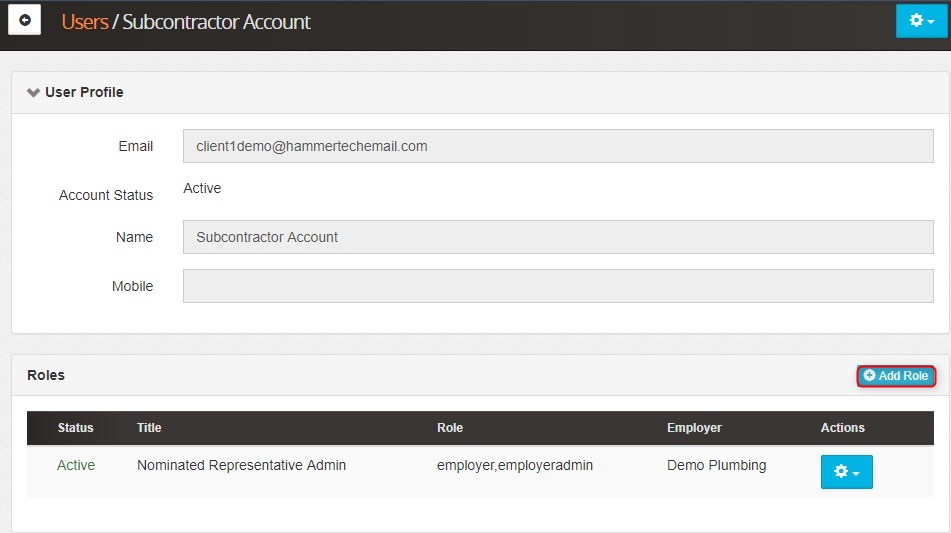The width and height of the screenshot is (951, 533).
Task: Click the Role column header
Action: (x=450, y=428)
